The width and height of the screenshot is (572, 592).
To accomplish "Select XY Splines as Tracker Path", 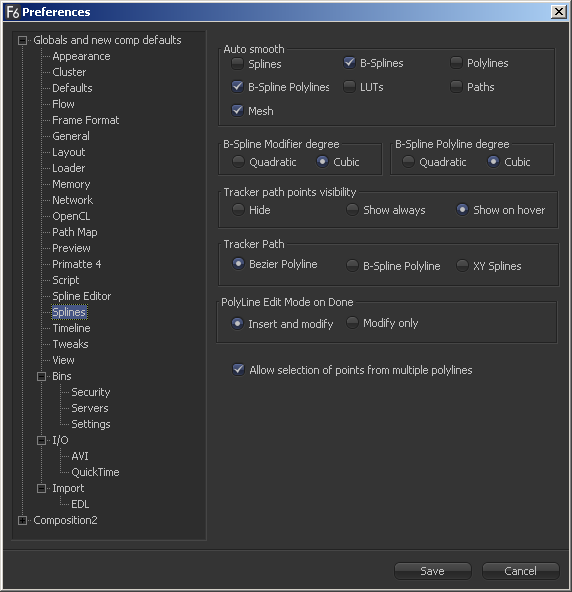I will [462, 265].
